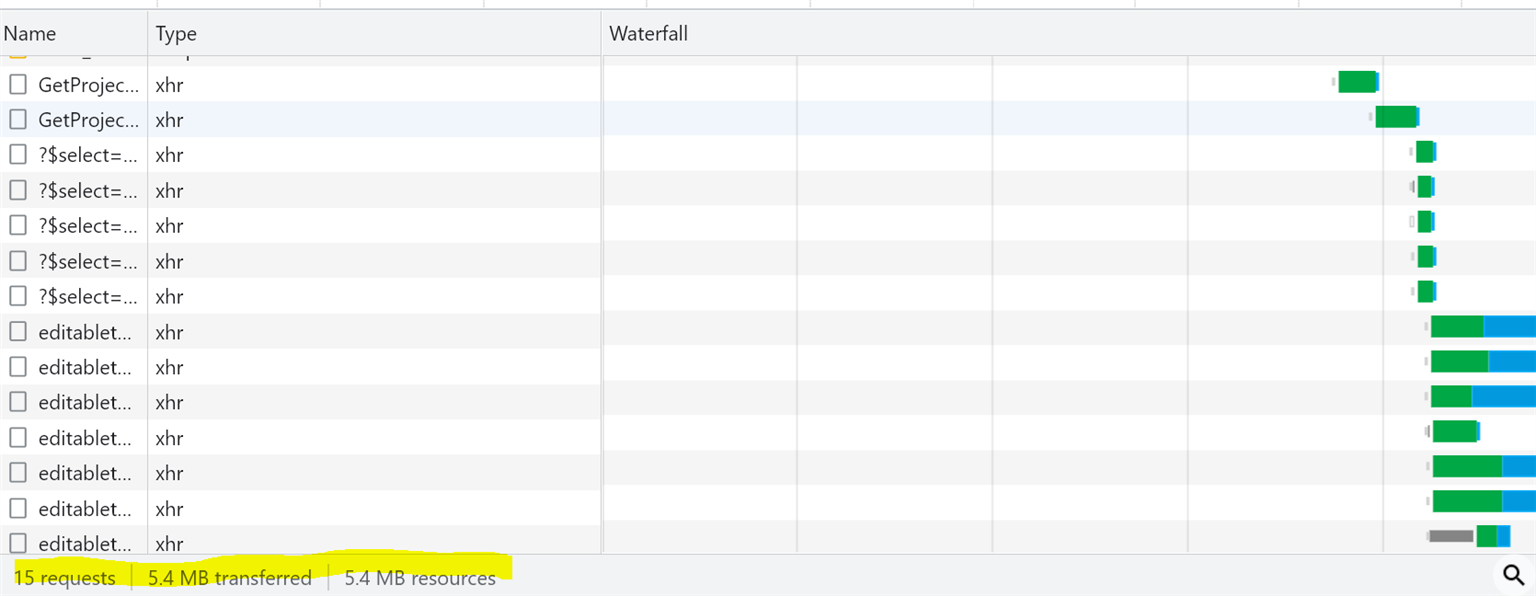Image resolution: width=1536 pixels, height=596 pixels.
Task: Click file icon of second GetProjec... row
Action: (18, 119)
